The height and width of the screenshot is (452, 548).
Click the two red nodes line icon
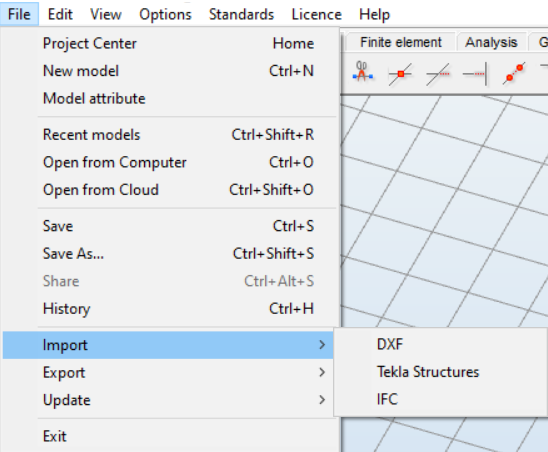[514, 73]
